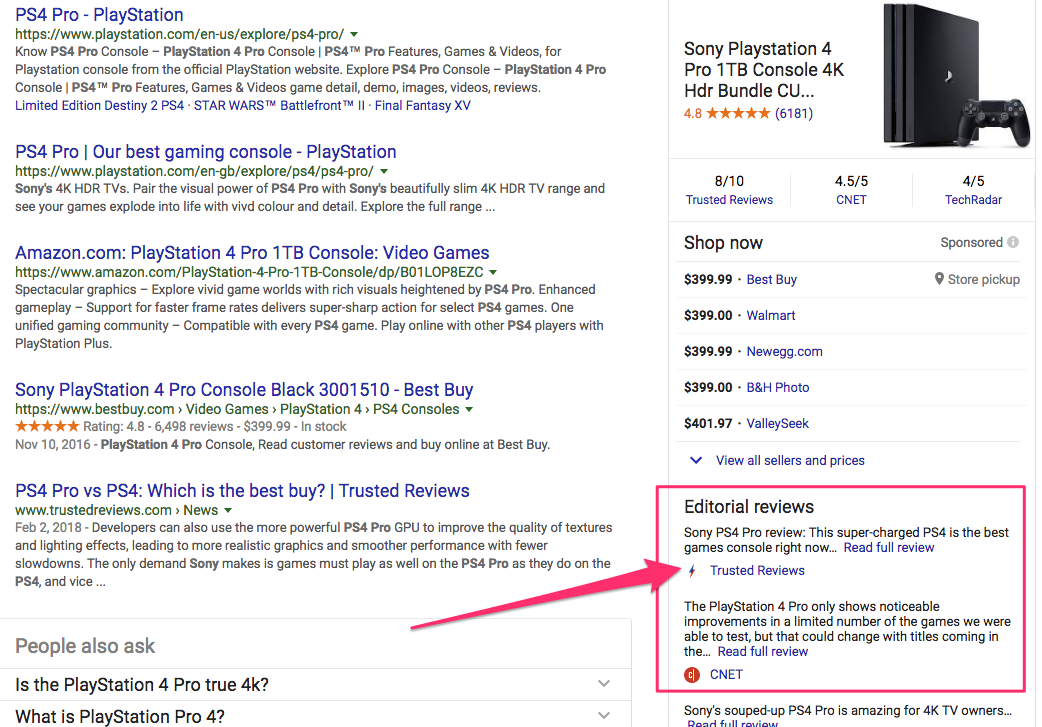Open TechRadar 4/5 score link
The width and height of the screenshot is (1042, 727).
click(974, 200)
